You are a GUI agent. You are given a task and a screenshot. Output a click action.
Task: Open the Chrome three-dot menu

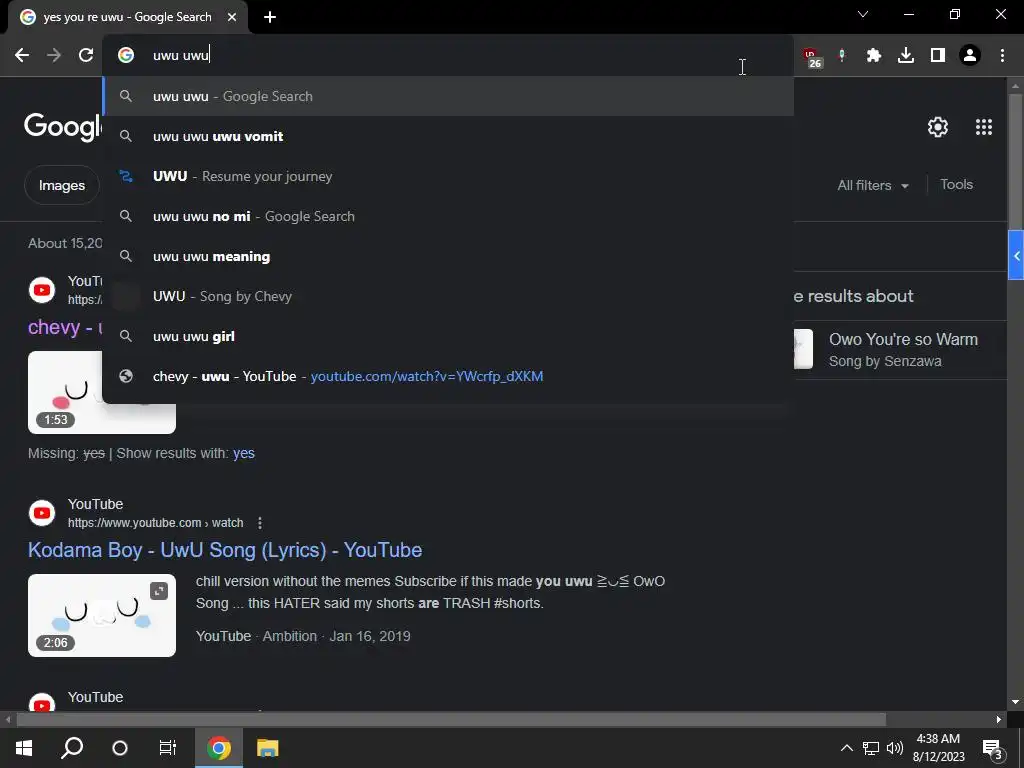coord(1002,56)
